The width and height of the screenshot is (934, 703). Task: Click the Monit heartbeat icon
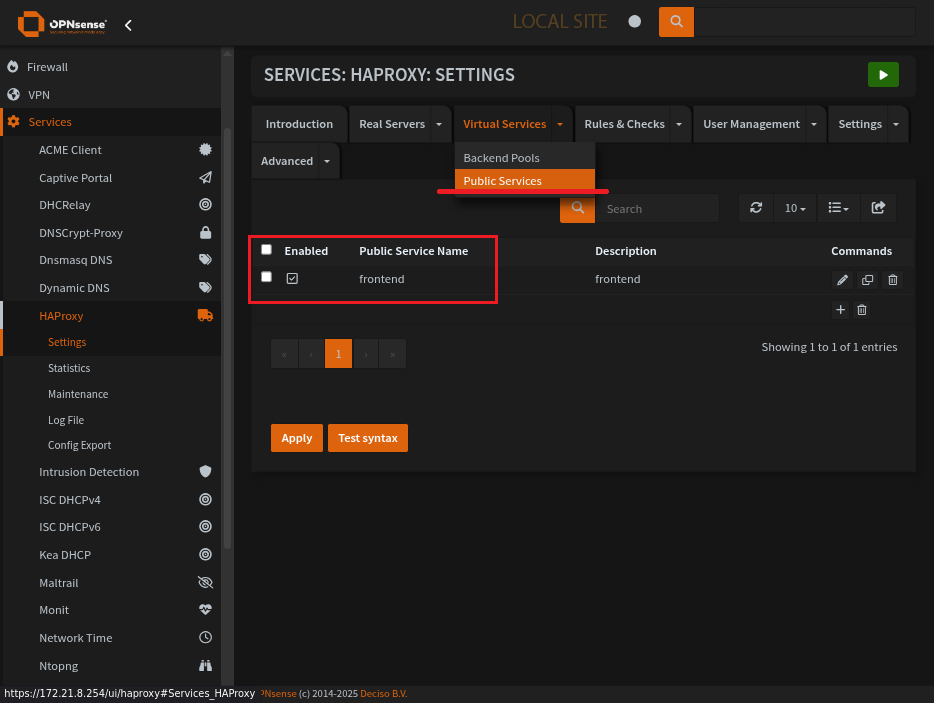(206, 609)
